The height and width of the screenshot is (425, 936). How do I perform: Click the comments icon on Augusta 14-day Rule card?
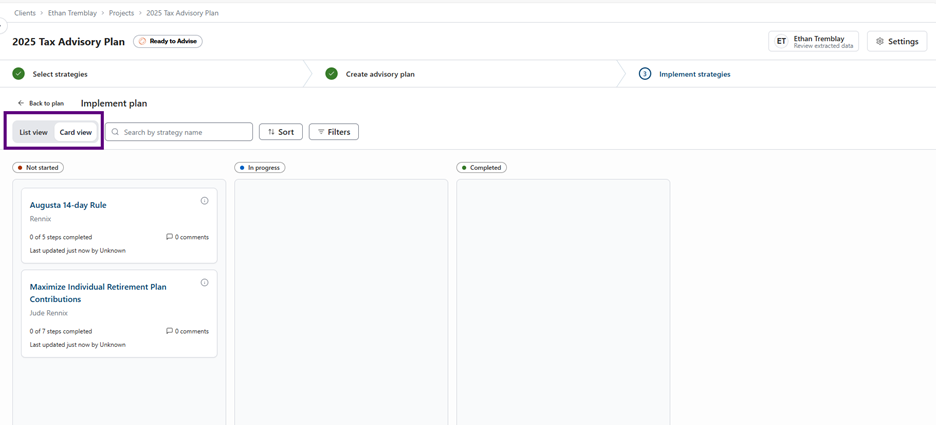click(x=170, y=237)
